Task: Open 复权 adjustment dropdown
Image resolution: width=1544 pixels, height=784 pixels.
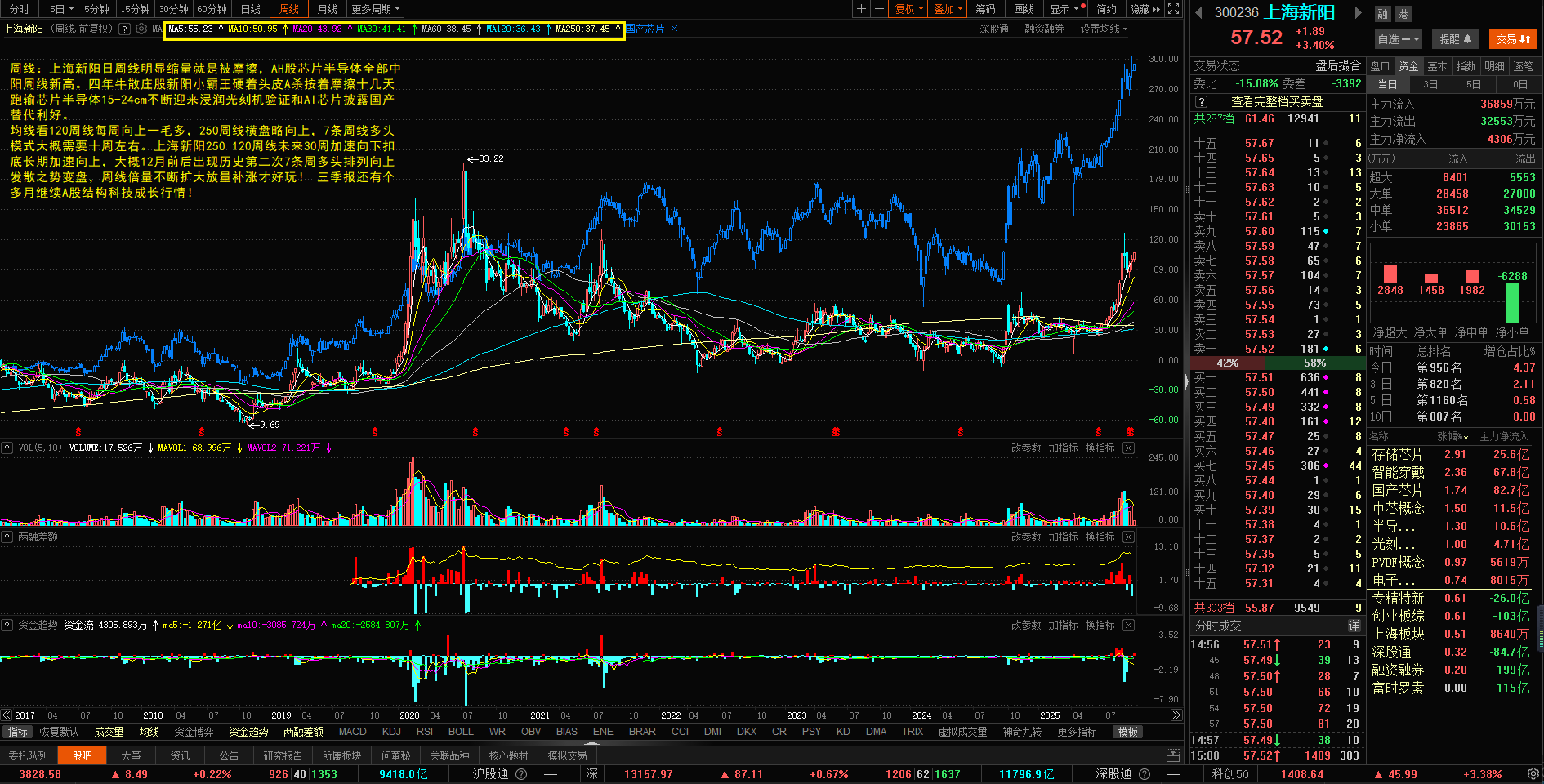Action: click(908, 9)
